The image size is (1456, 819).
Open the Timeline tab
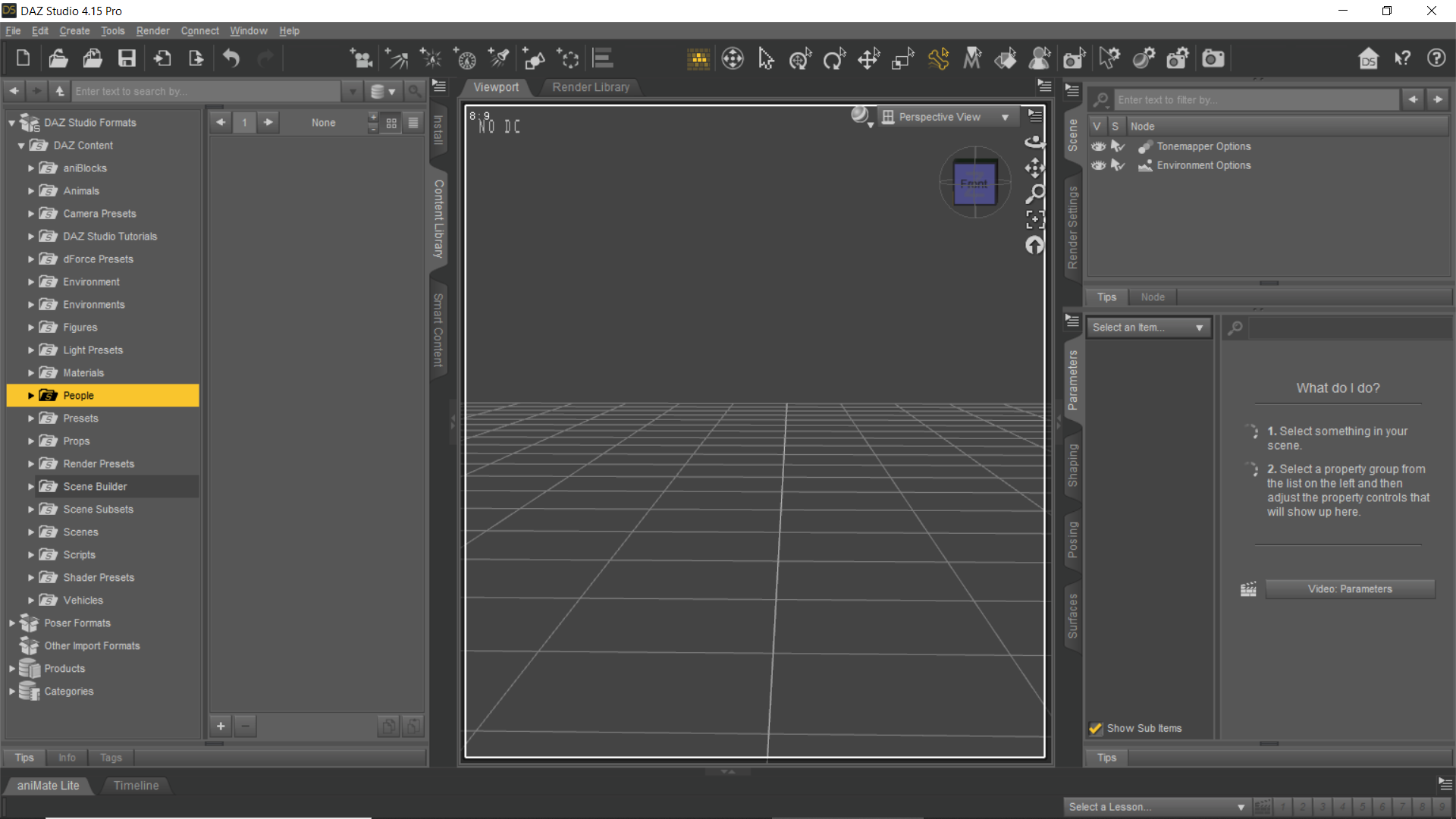pos(136,786)
